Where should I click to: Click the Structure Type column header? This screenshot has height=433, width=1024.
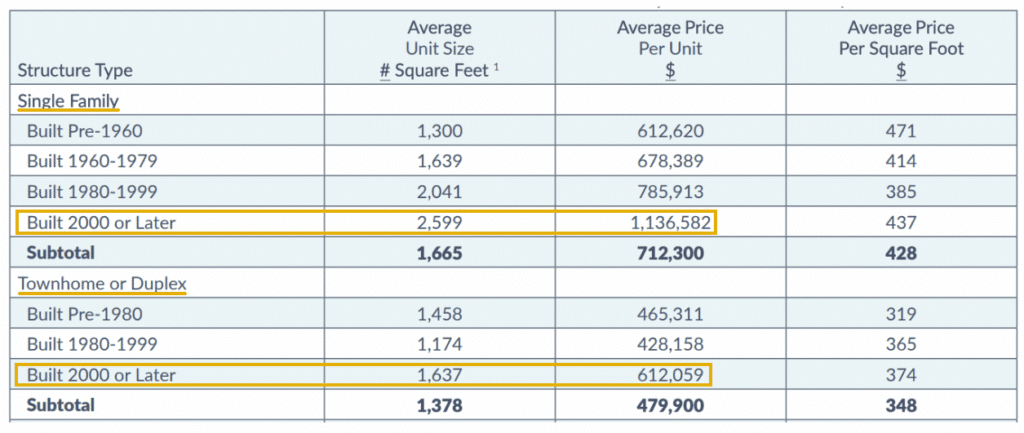pyautogui.click(x=75, y=70)
